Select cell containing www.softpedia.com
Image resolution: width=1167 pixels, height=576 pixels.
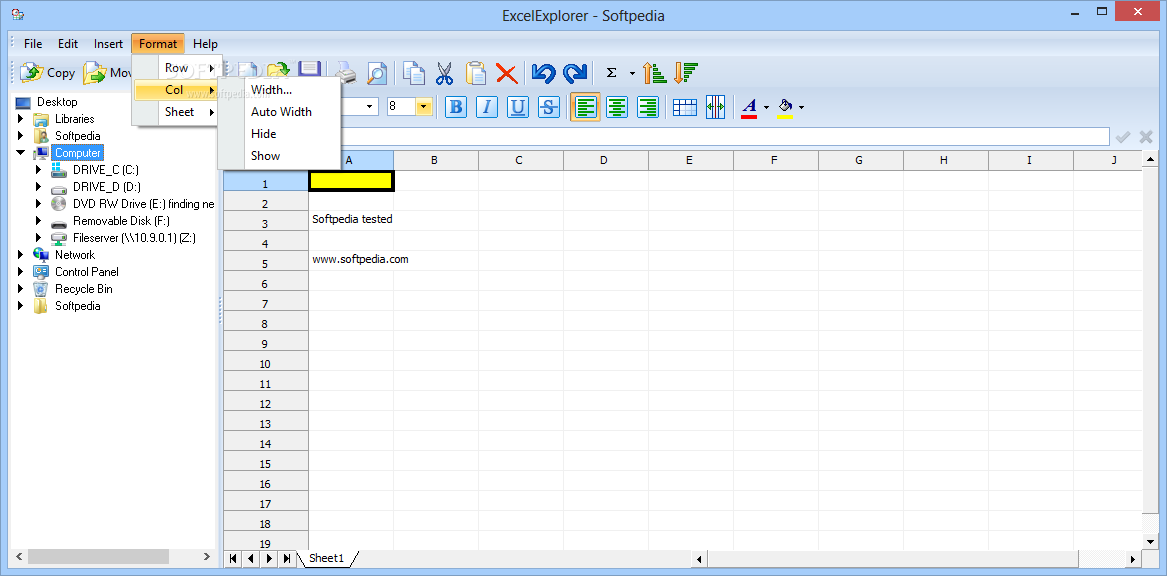[351, 260]
